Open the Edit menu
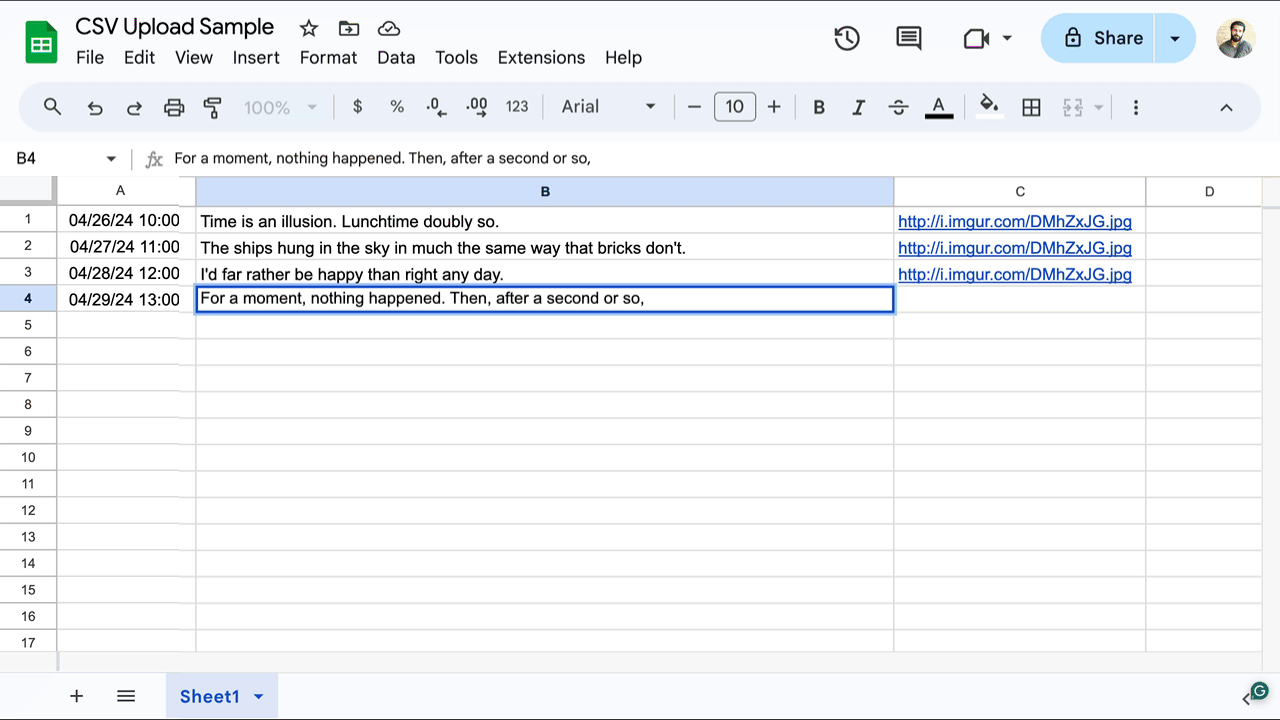The width and height of the screenshot is (1280, 720). pyautogui.click(x=139, y=58)
